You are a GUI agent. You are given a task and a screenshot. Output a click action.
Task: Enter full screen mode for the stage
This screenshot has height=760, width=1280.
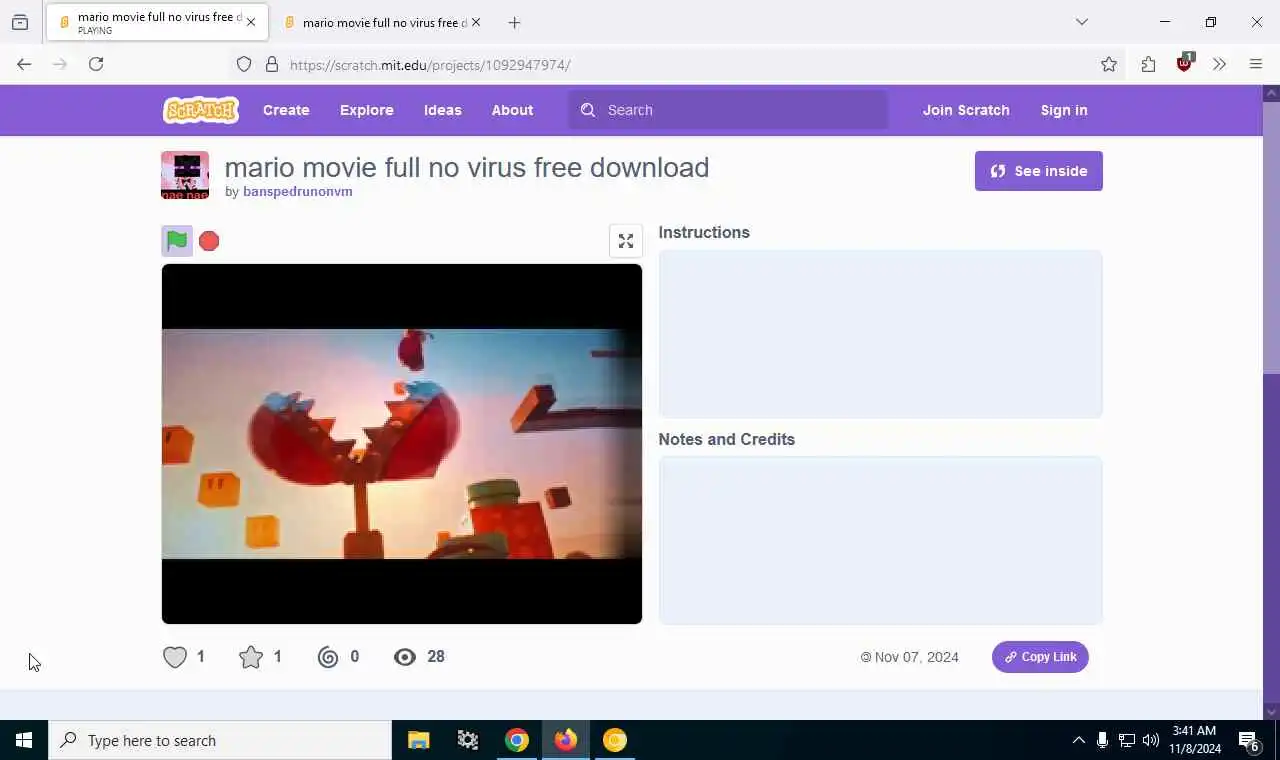click(626, 241)
